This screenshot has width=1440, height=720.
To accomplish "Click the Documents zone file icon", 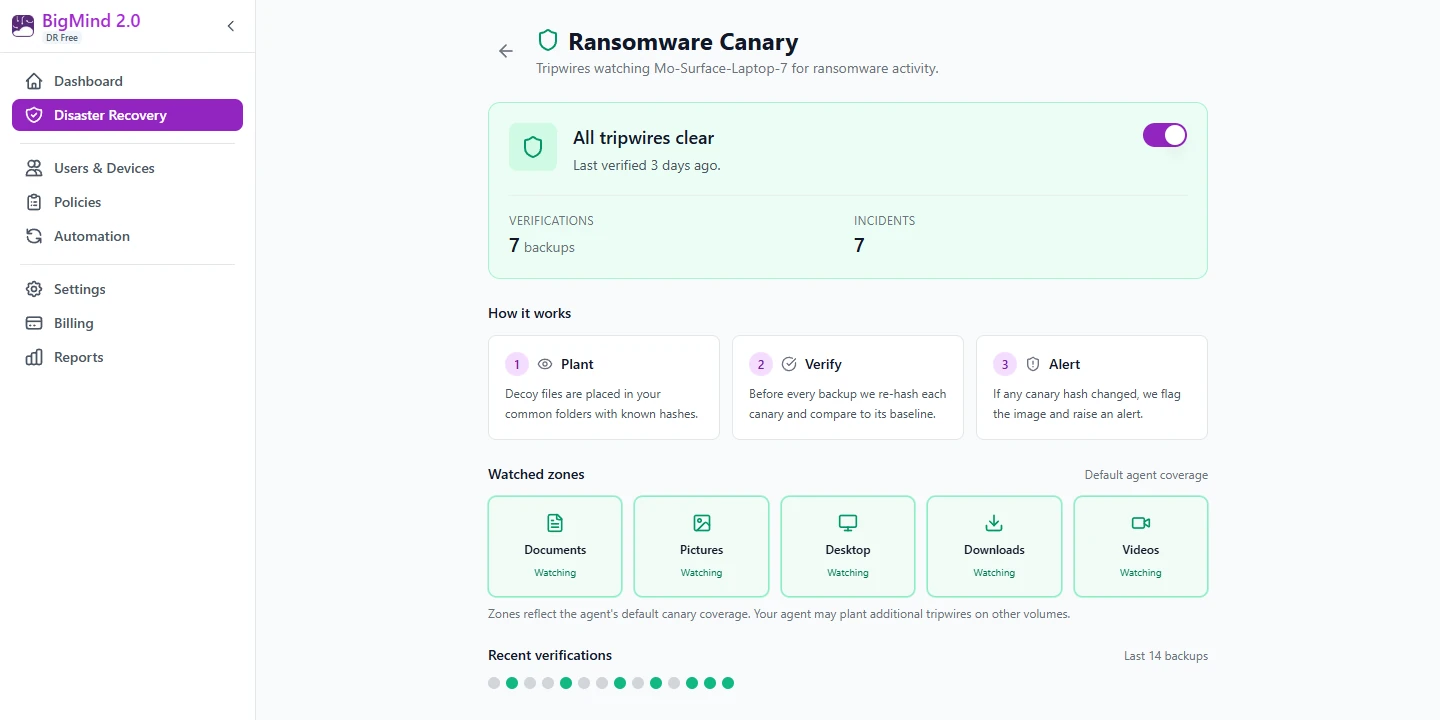I will [x=555, y=523].
